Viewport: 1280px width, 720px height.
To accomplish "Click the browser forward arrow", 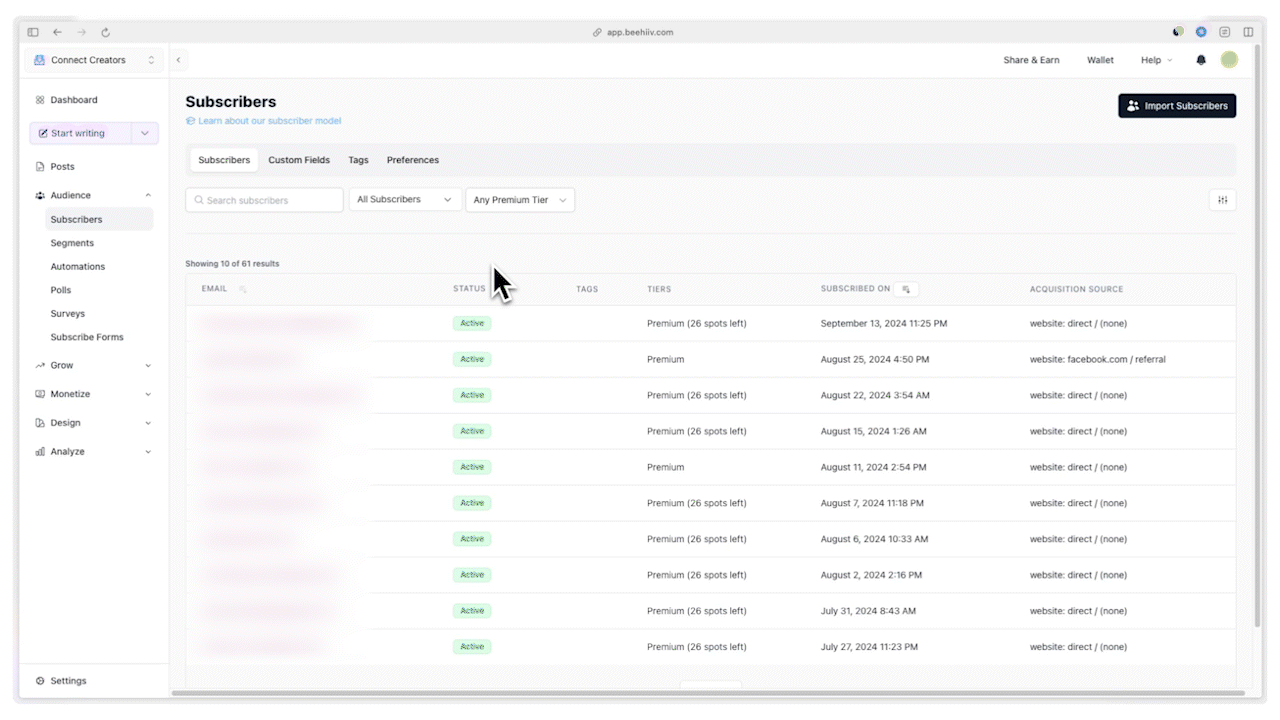I will click(82, 32).
